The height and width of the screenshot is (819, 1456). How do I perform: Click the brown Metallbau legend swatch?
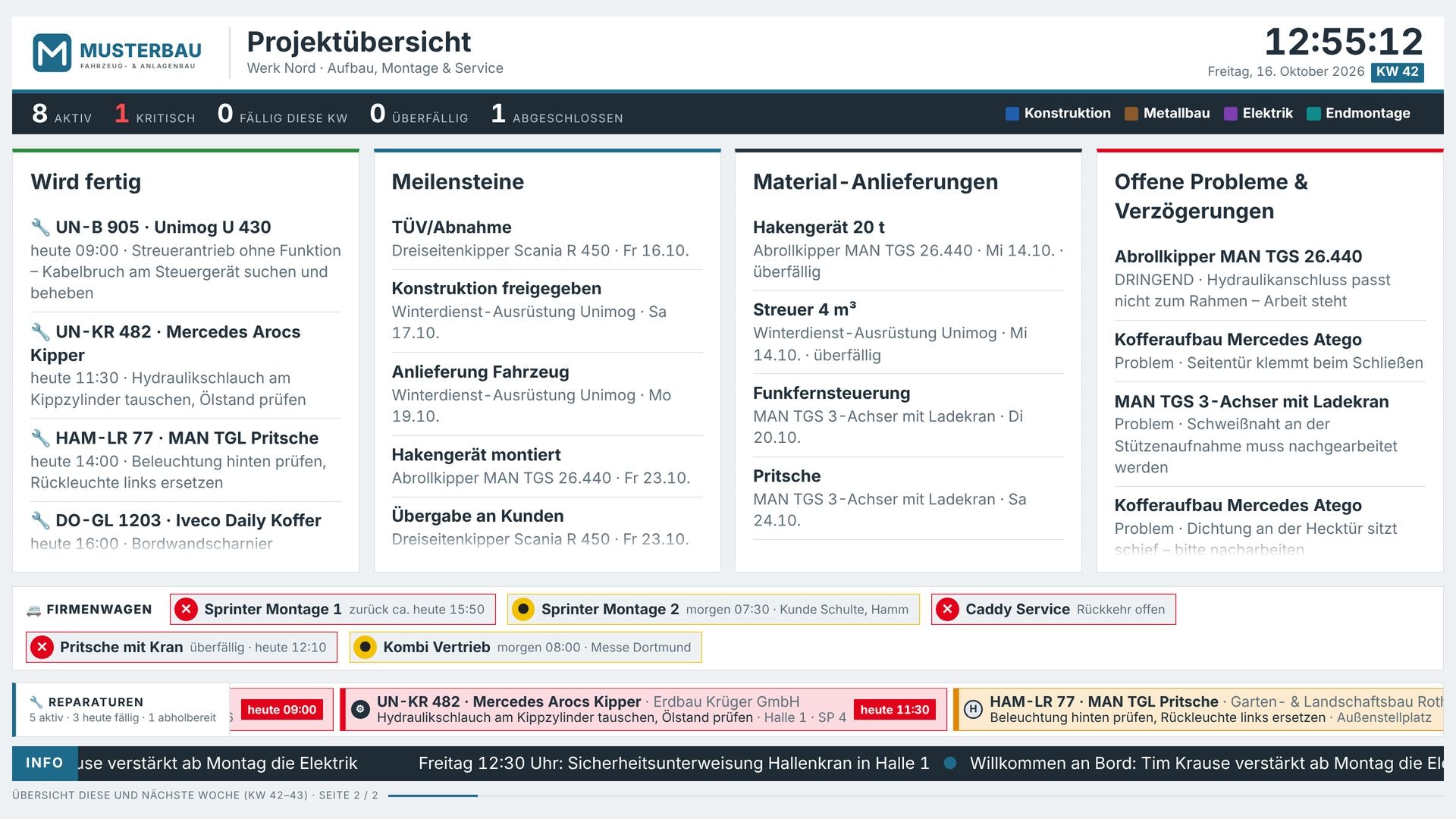tap(1131, 114)
